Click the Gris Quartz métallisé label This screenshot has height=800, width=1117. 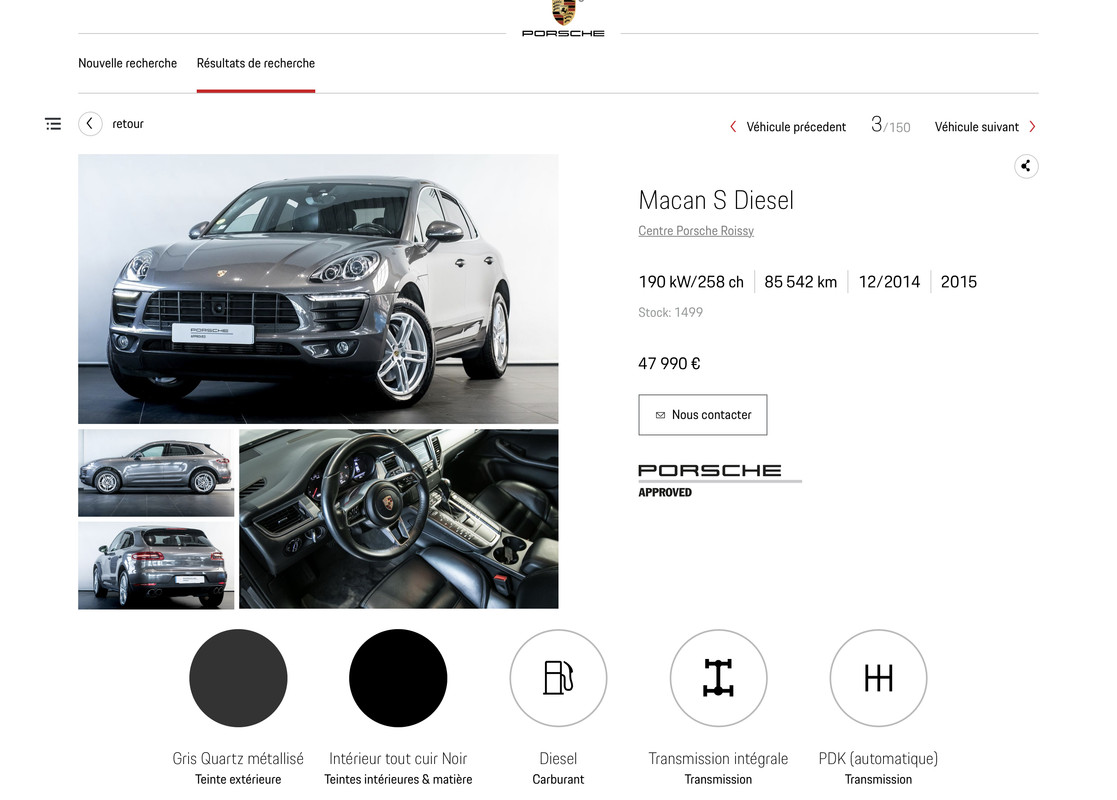pos(238,759)
